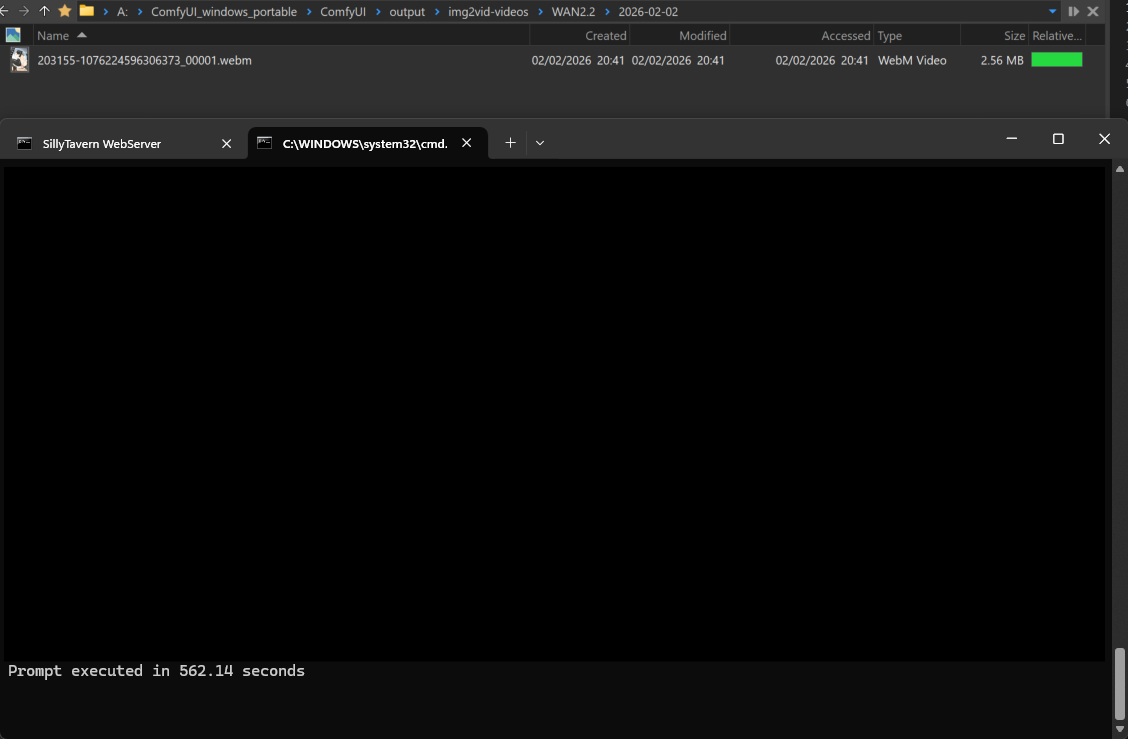Expand chevron after ComfyUI_windows_portable

point(308,12)
